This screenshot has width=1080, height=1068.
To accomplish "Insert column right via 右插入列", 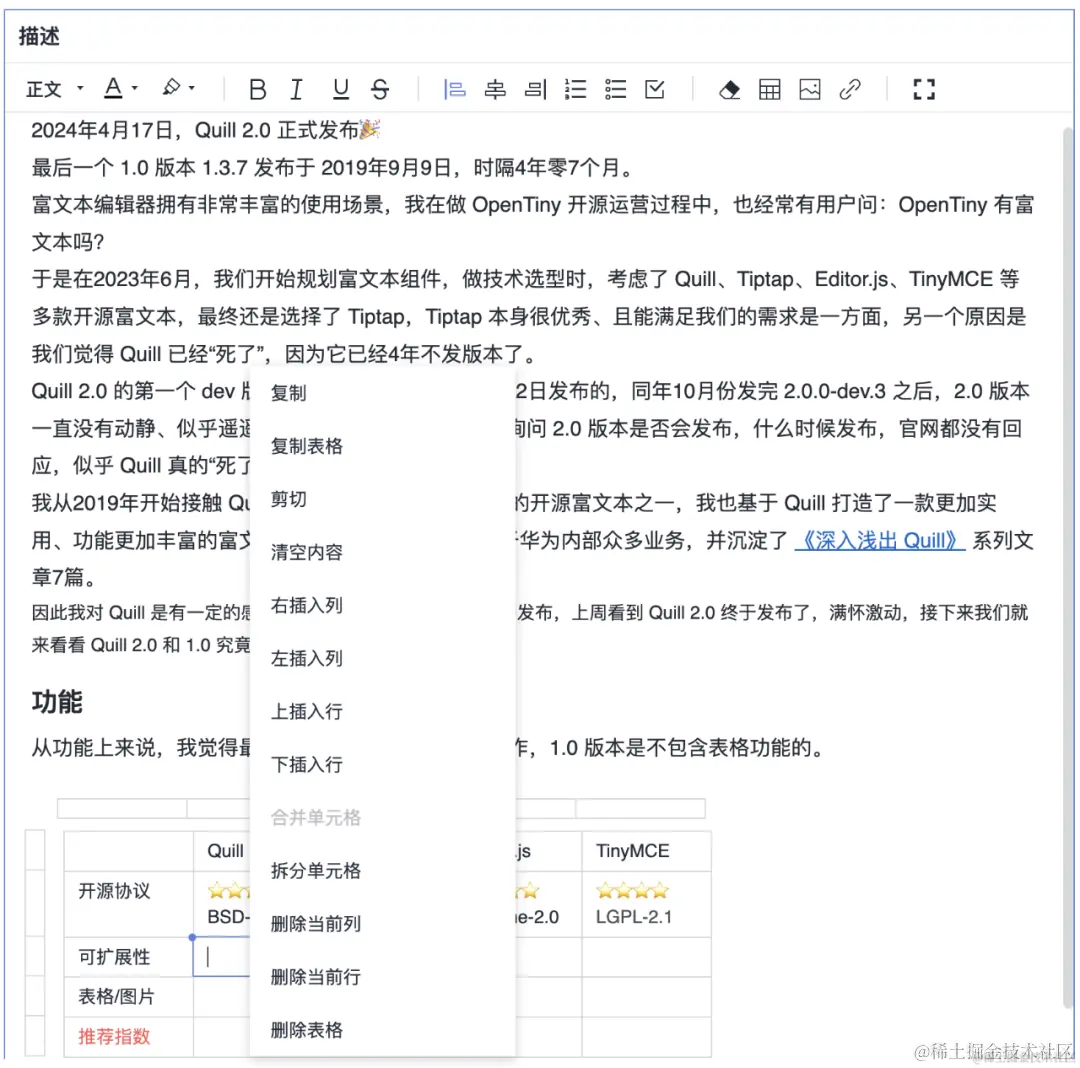I will (382, 605).
